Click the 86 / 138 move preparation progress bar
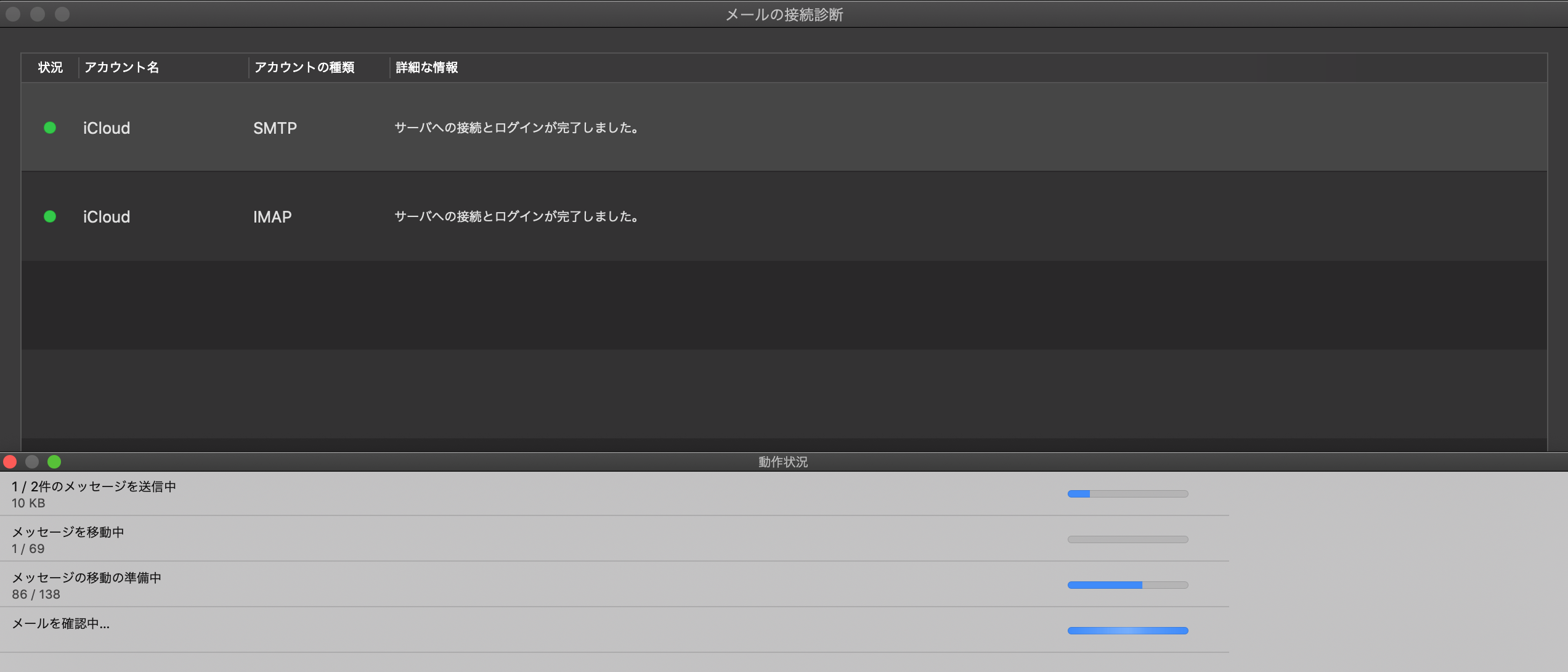Viewport: 1568px width, 672px height. (1127, 585)
